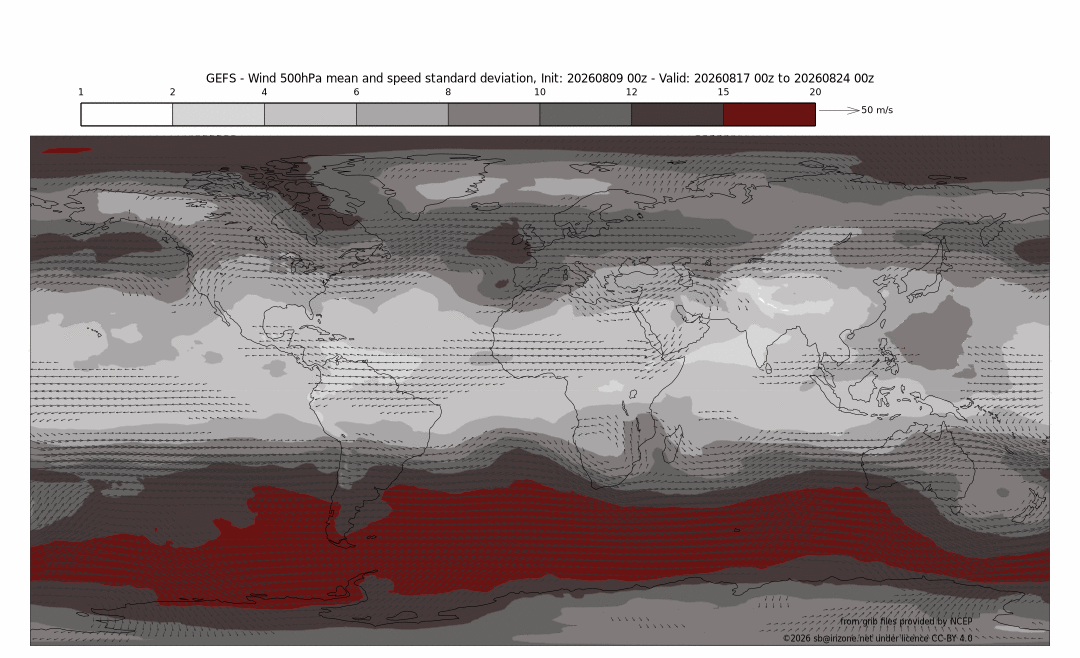This screenshot has height=658, width=1080.
Task: Click the GEFS Wind 500hPa chart title
Action: 540,79
